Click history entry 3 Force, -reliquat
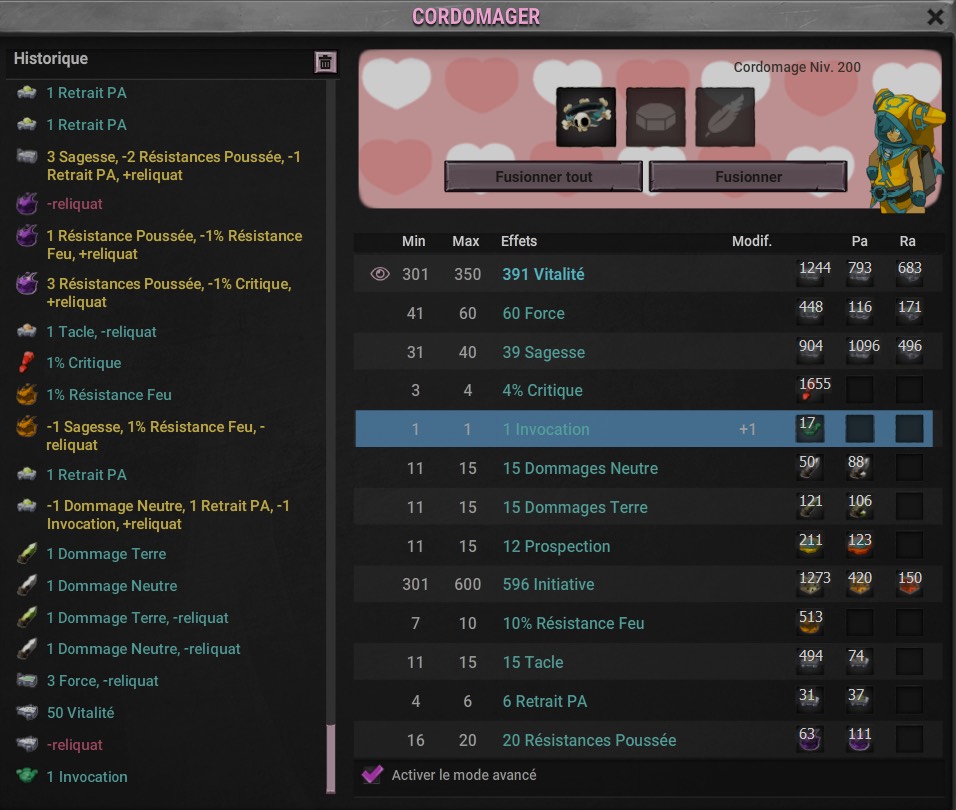This screenshot has height=810, width=956. click(x=102, y=681)
